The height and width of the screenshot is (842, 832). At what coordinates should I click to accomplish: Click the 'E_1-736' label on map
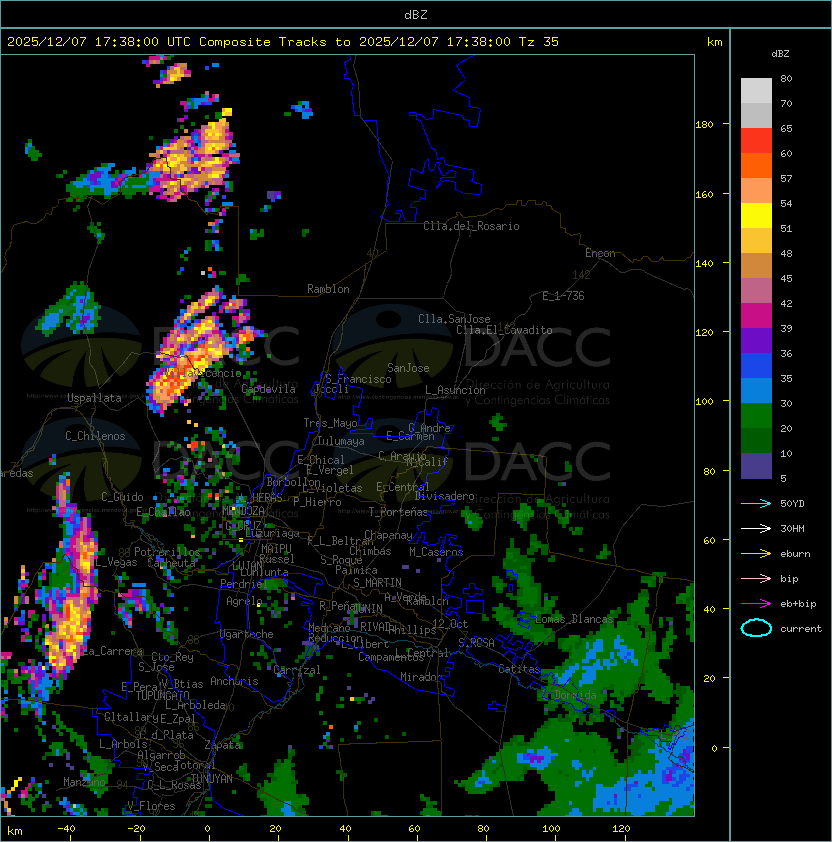[x=563, y=296]
